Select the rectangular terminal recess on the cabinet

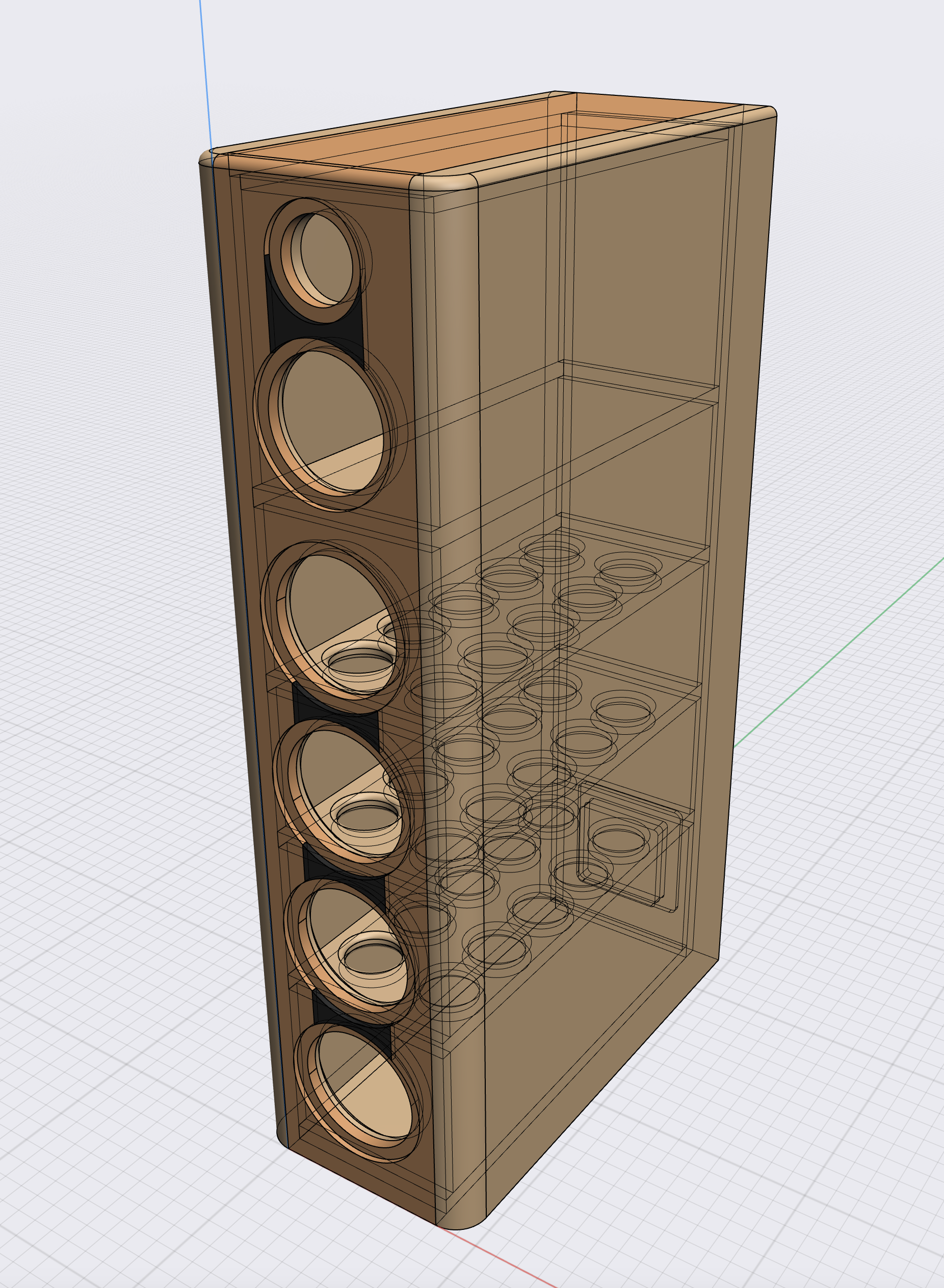(x=630, y=846)
